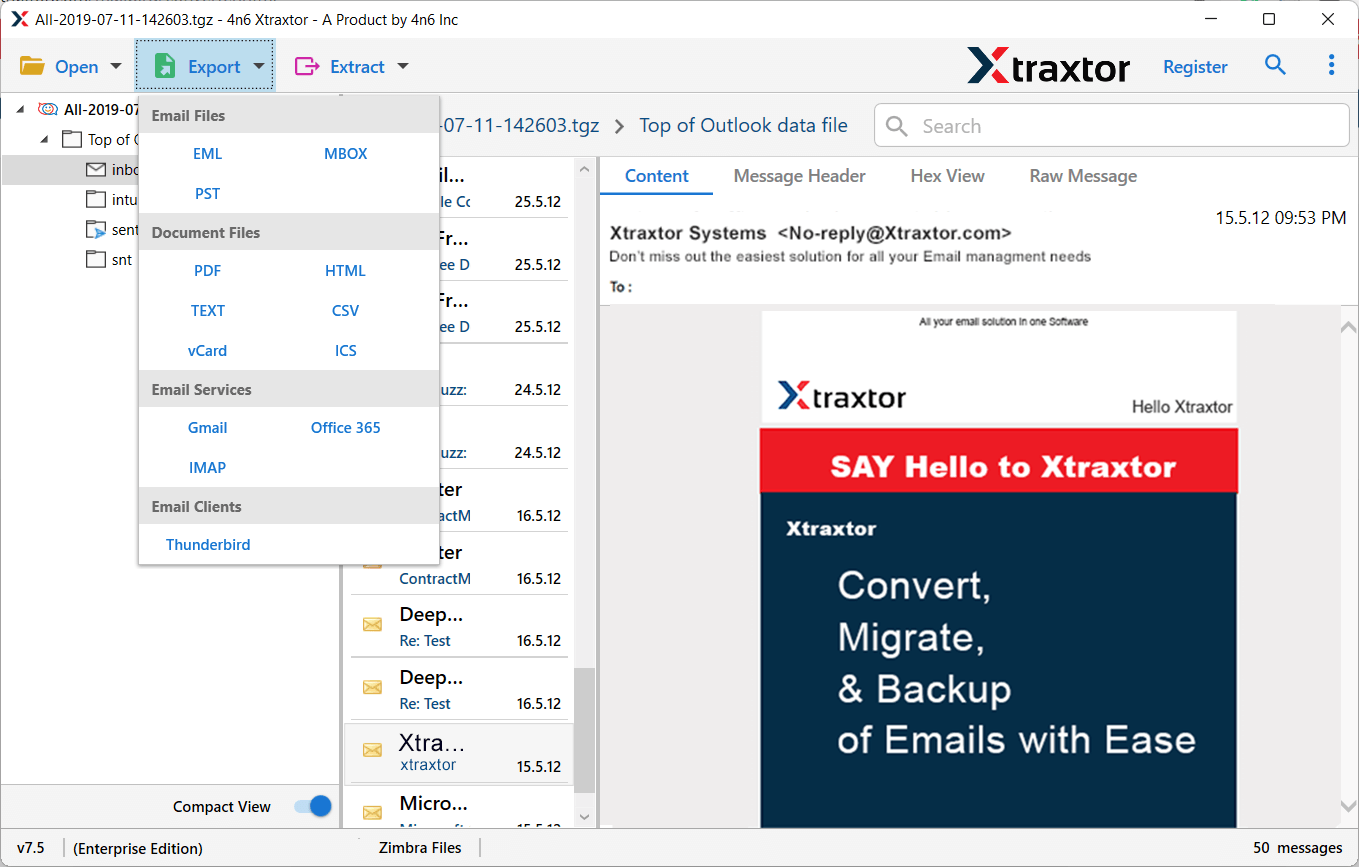Click the Zimbra Files status entry
The image size is (1359, 867).
(420, 848)
